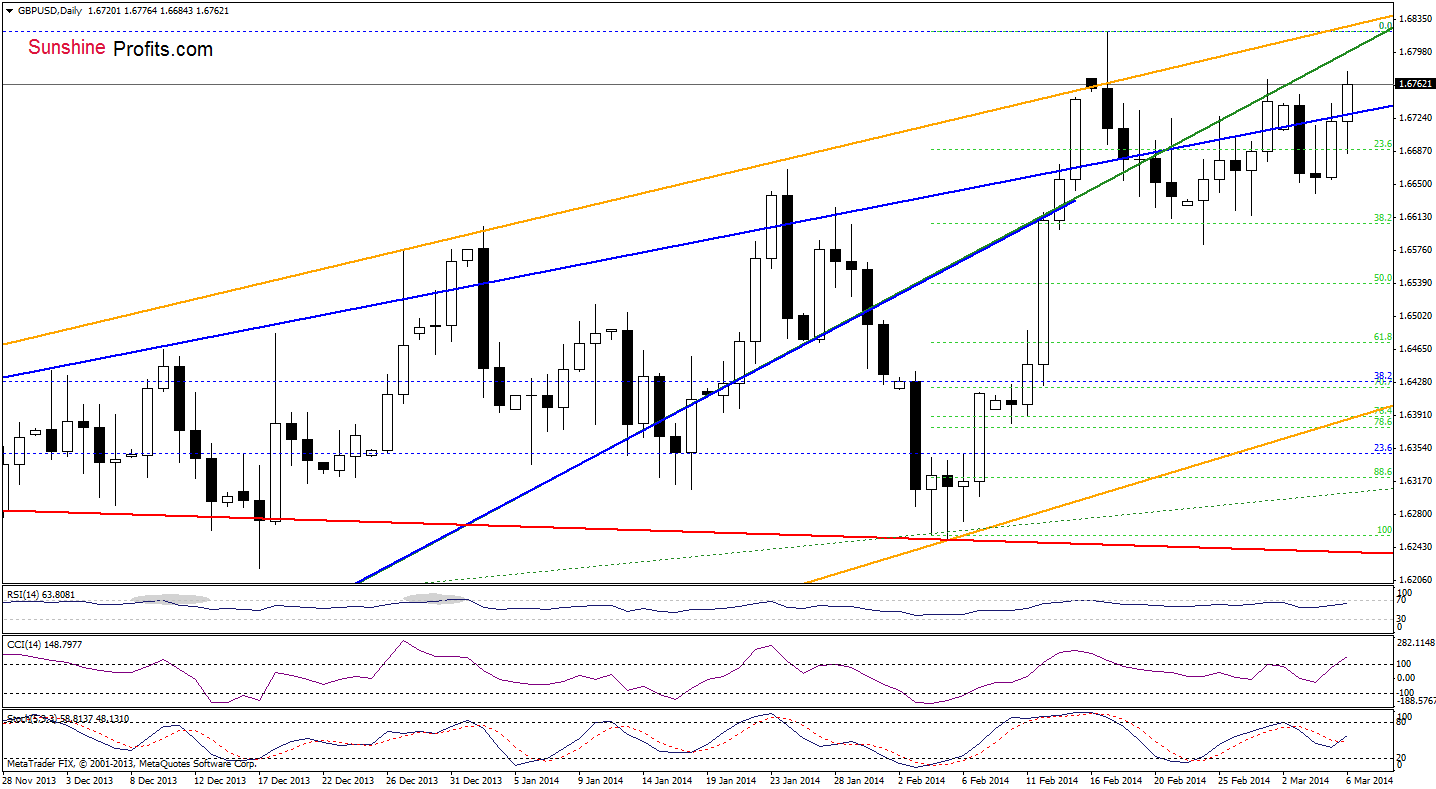Screen dimensions: 1436x789
Task: Click the 31 Dec 2013 date label
Action: (x=478, y=780)
